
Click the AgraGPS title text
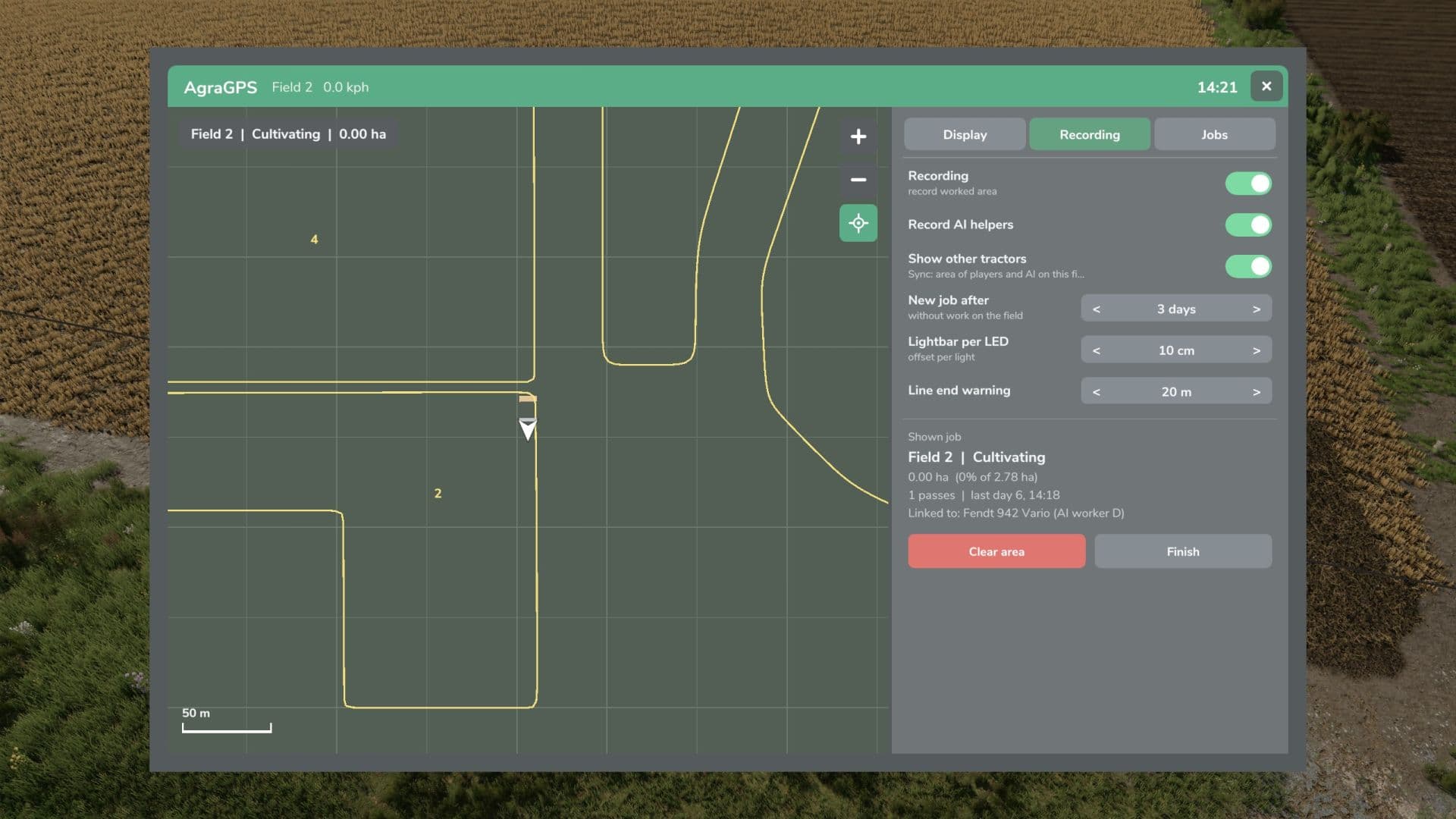[x=221, y=87]
